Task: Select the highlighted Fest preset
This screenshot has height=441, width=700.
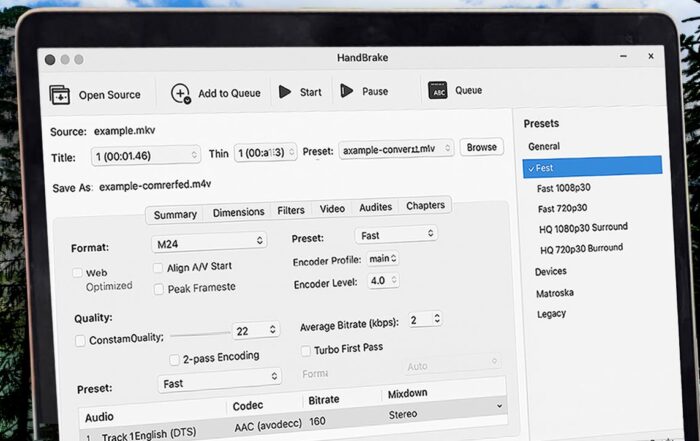Action: click(592, 167)
